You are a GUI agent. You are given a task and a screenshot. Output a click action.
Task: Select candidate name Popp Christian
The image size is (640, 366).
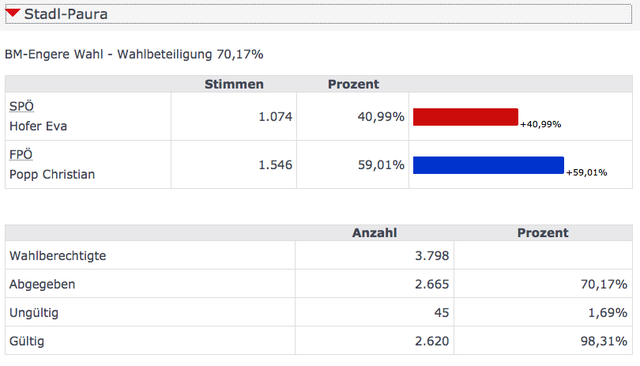click(x=52, y=174)
